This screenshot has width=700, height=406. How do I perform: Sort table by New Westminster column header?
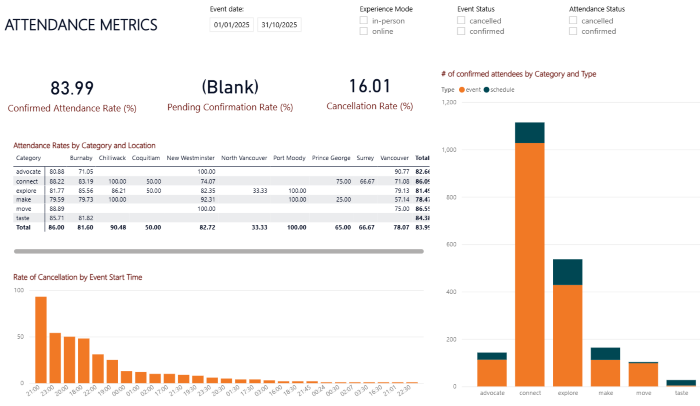pyautogui.click(x=190, y=158)
